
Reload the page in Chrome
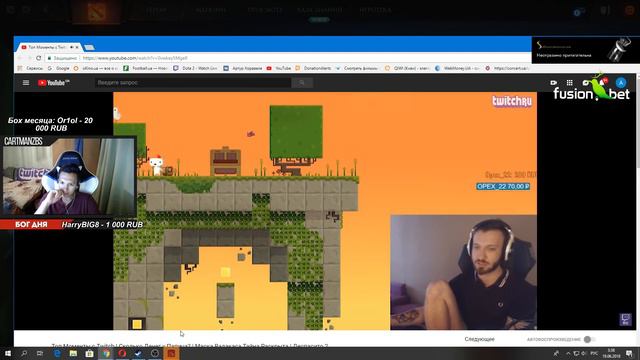pyautogui.click(x=38, y=58)
